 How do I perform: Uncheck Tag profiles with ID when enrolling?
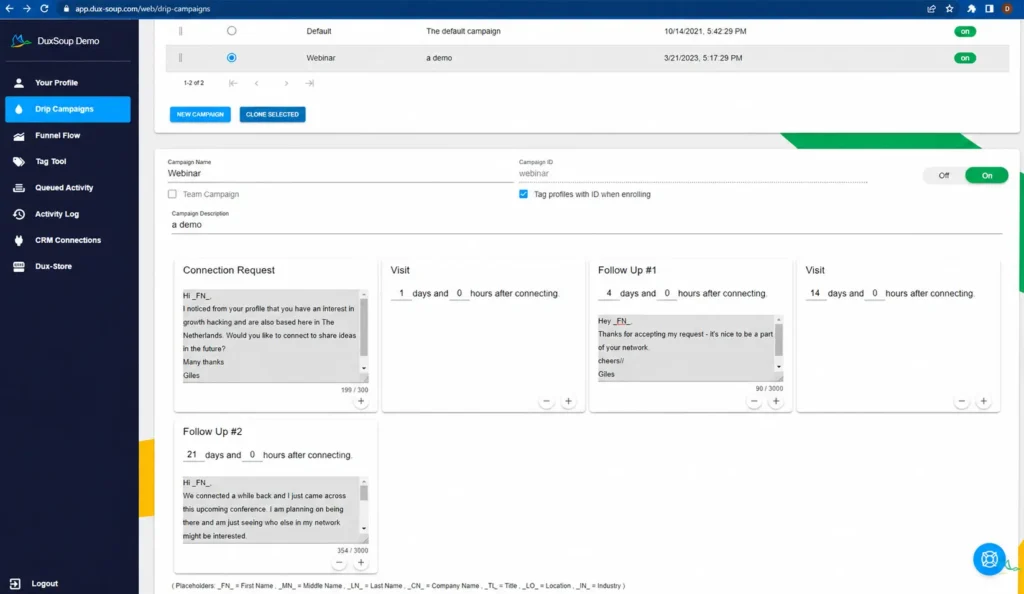(x=523, y=194)
